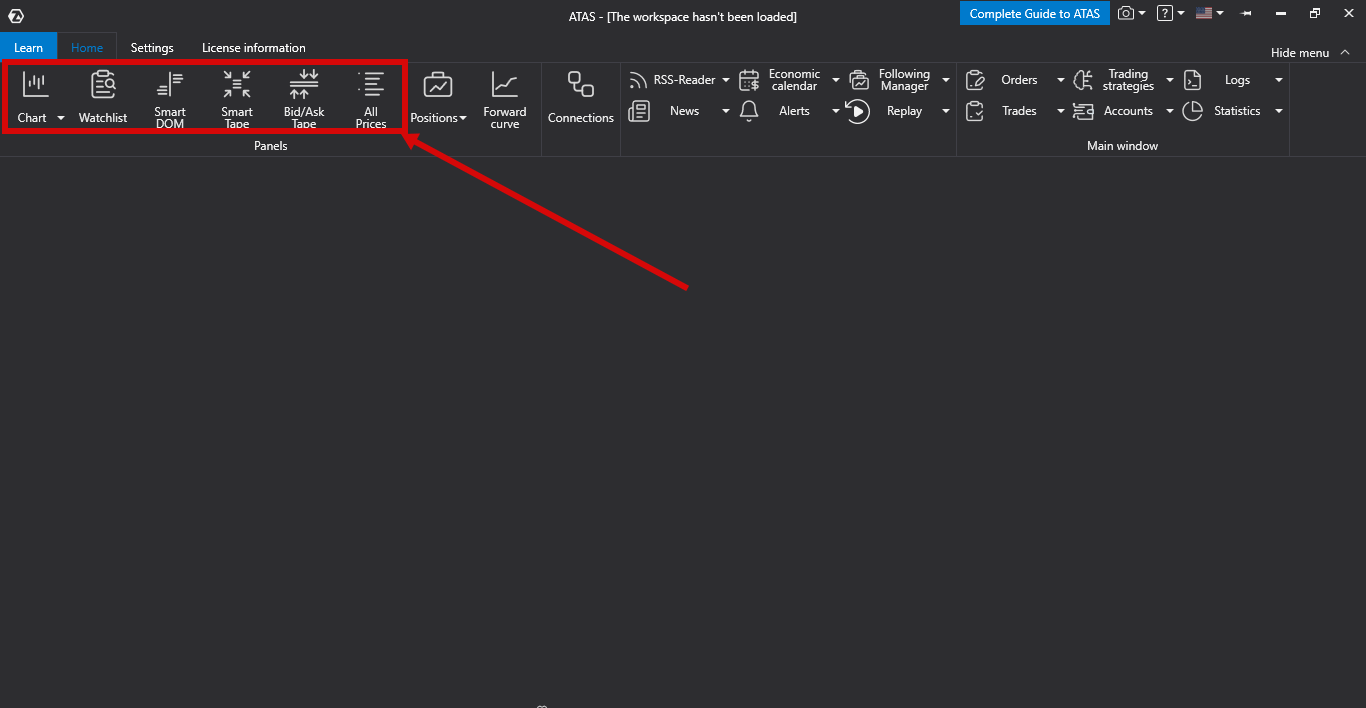
Task: Expand the help dropdown arrow
Action: pos(1181,14)
